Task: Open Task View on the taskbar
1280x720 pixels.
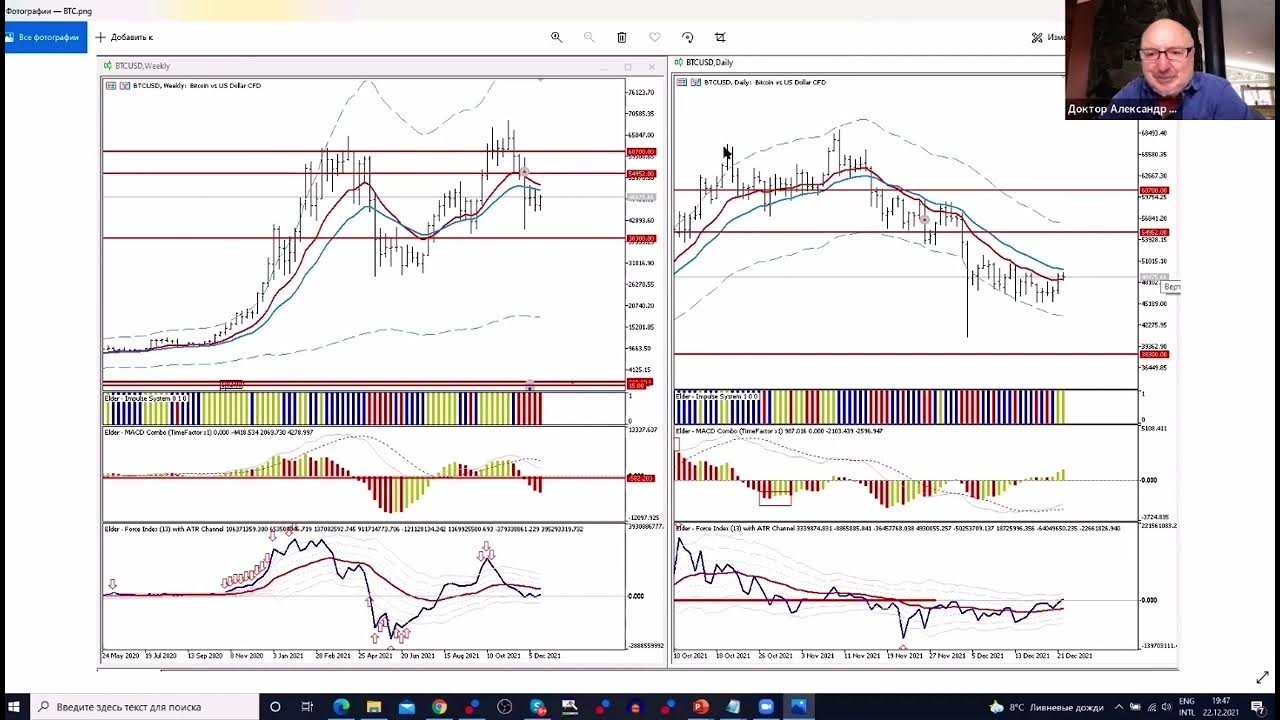Action: (307, 707)
